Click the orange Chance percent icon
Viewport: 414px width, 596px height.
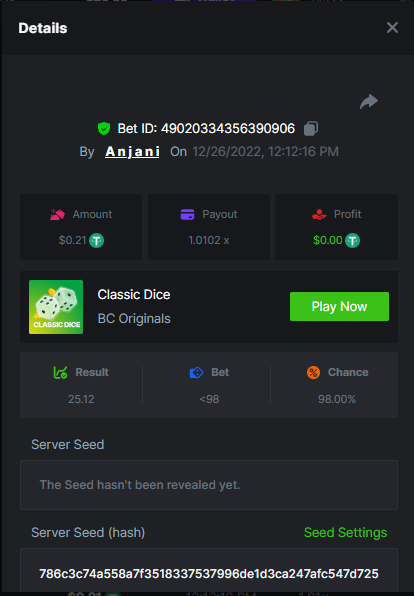(314, 372)
